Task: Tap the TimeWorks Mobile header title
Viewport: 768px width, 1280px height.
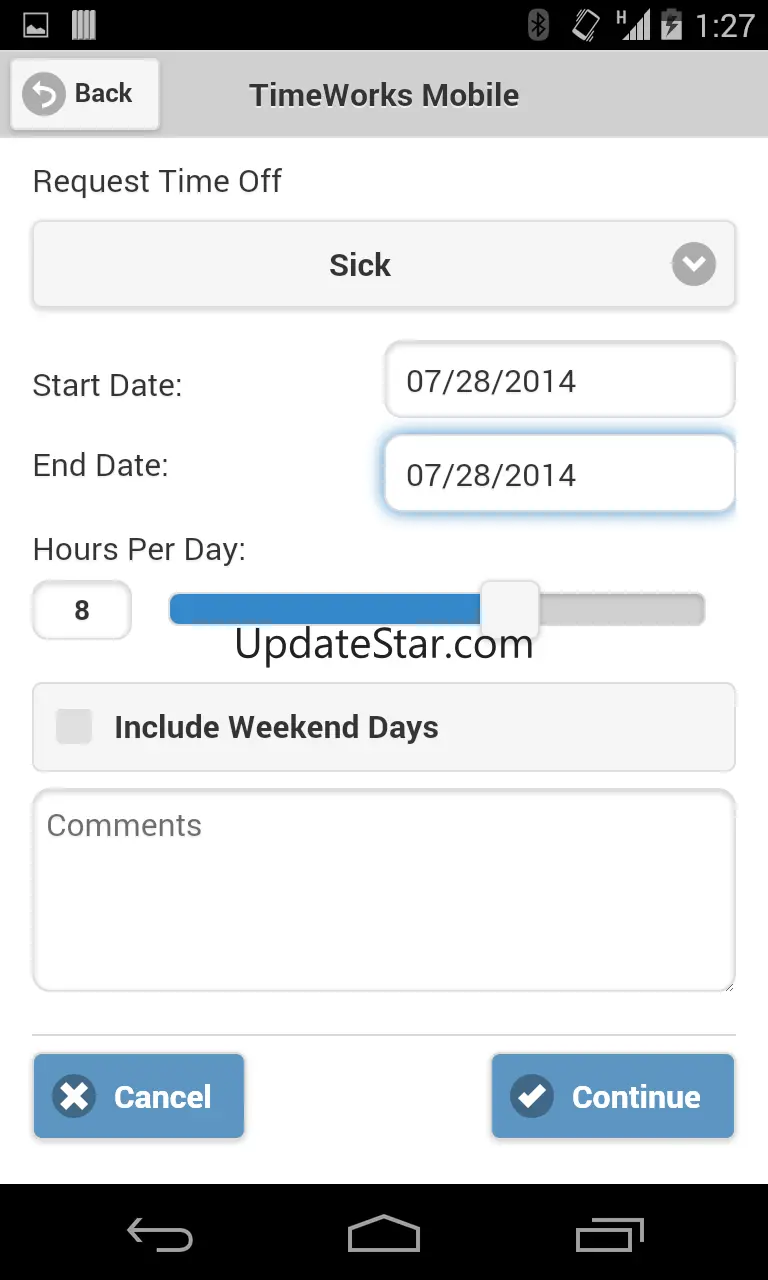Action: click(x=384, y=95)
